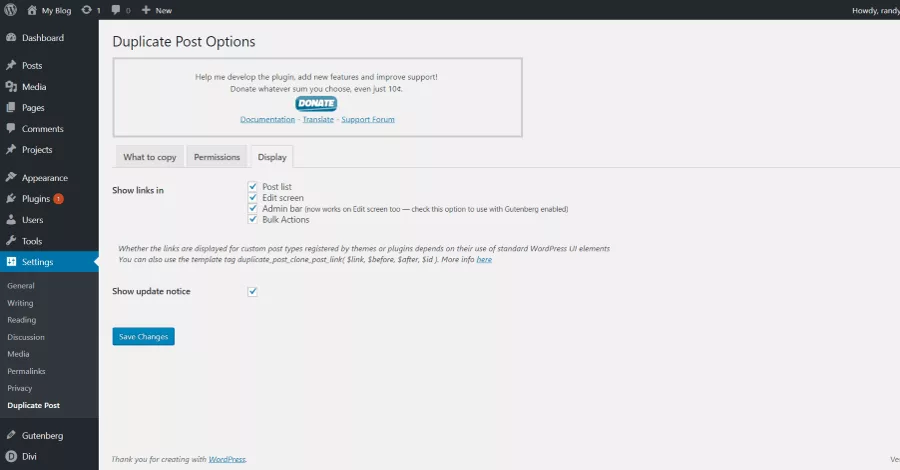This screenshot has height=470, width=900.
Task: Open Privacy settings submenu
Action: tap(20, 388)
